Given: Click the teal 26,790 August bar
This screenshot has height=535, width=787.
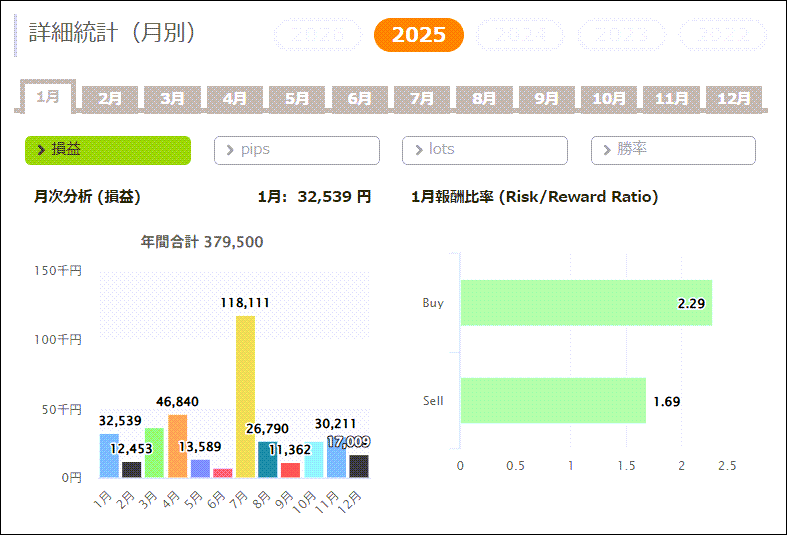Looking at the screenshot, I should coord(267,459).
